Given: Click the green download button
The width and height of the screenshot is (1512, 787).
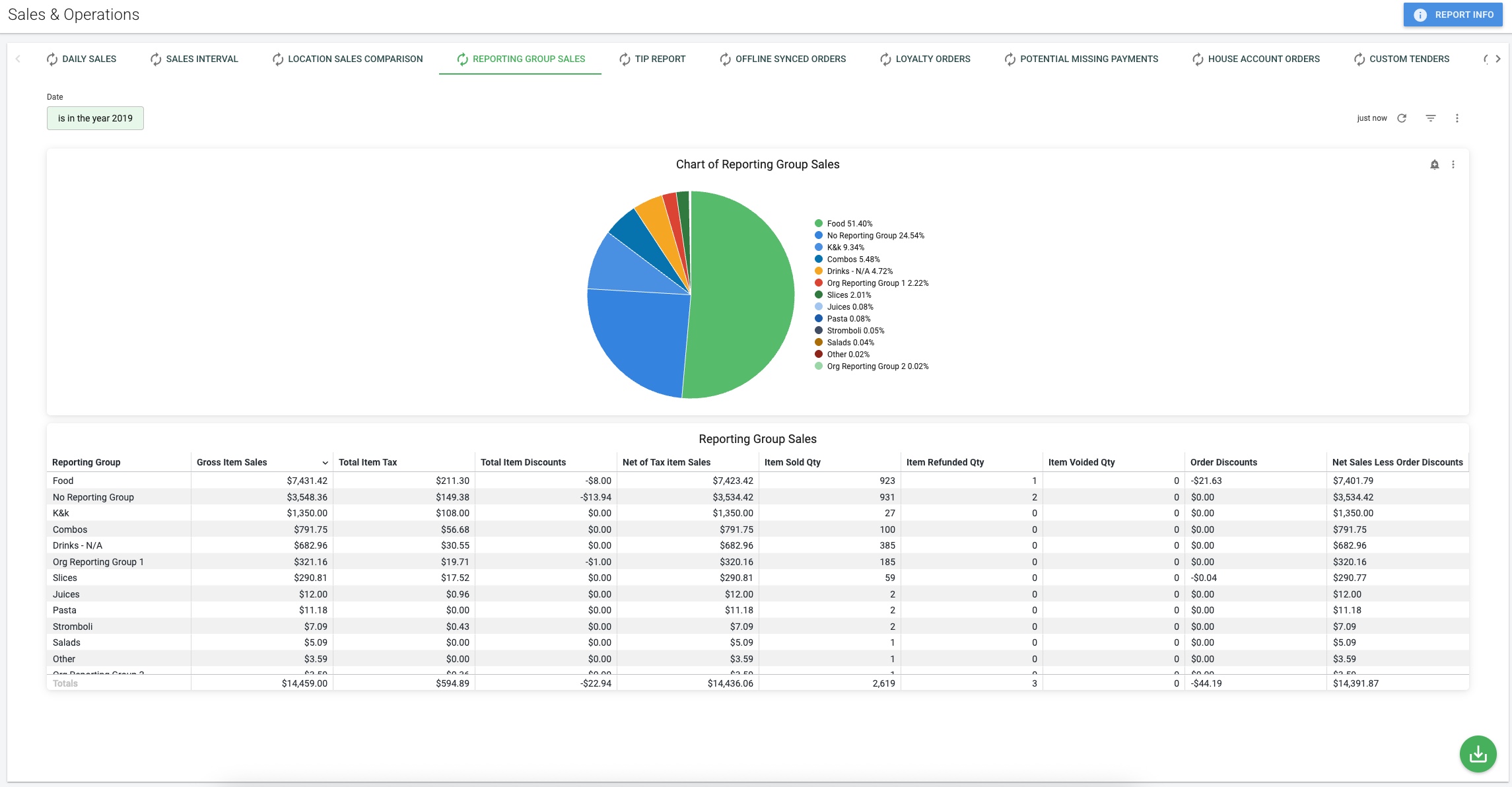Looking at the screenshot, I should pos(1478,754).
